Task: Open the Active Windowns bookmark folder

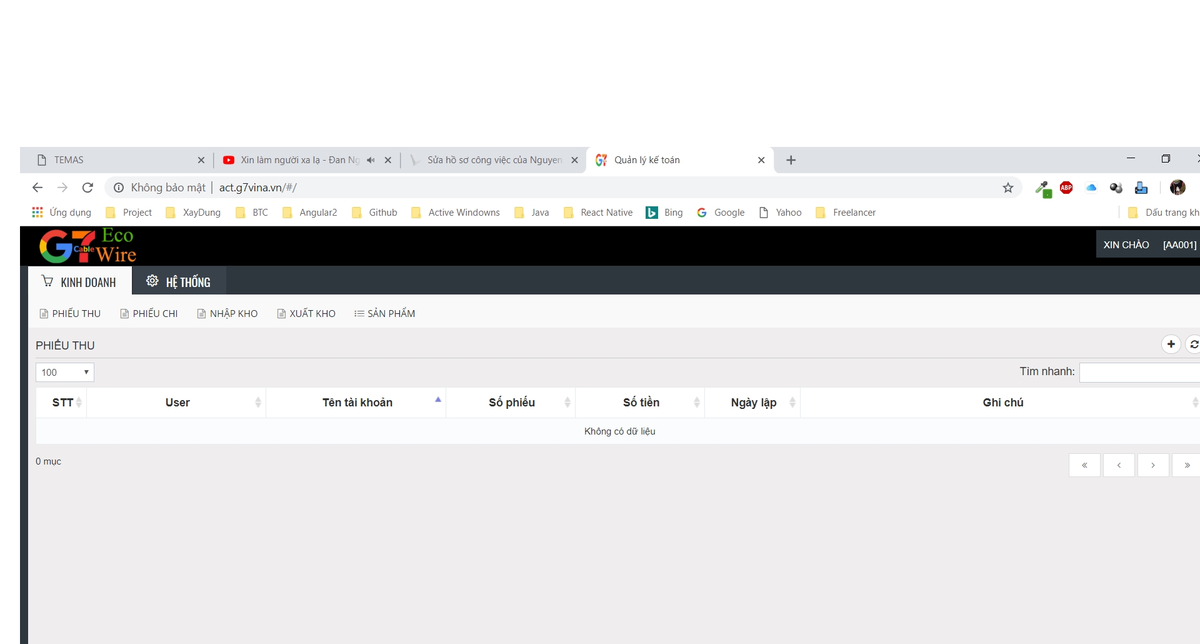Action: click(455, 212)
